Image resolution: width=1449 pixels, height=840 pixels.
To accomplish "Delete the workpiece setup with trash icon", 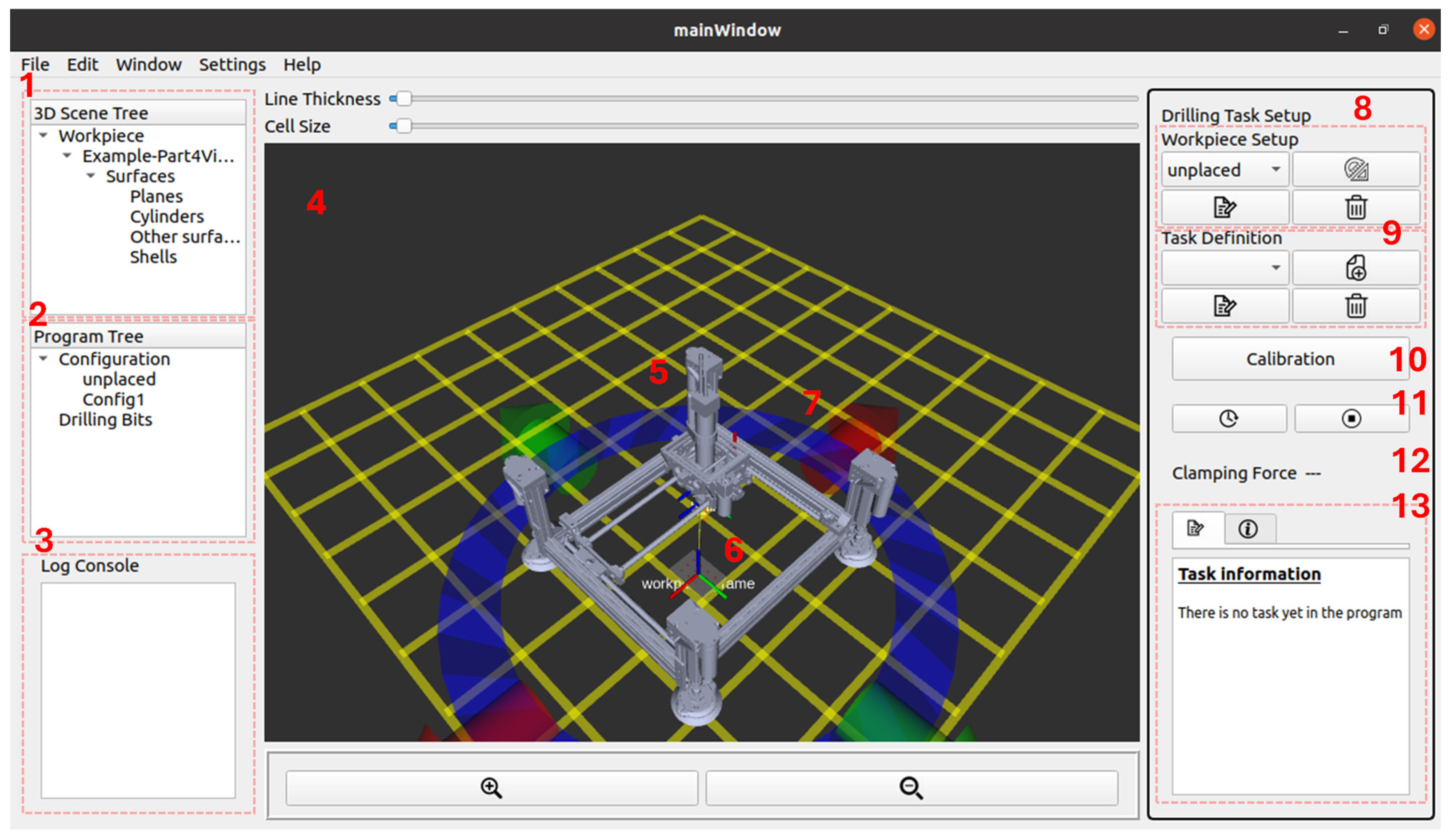I will point(1356,207).
